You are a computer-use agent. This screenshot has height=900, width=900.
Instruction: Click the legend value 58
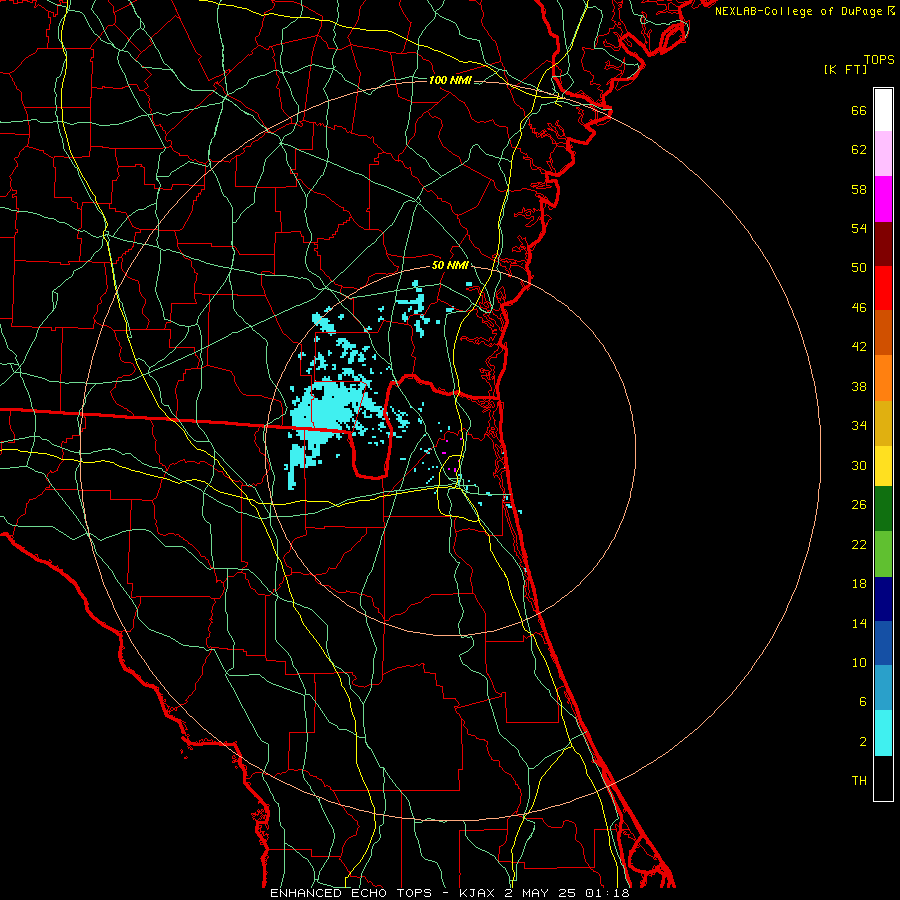(x=859, y=189)
